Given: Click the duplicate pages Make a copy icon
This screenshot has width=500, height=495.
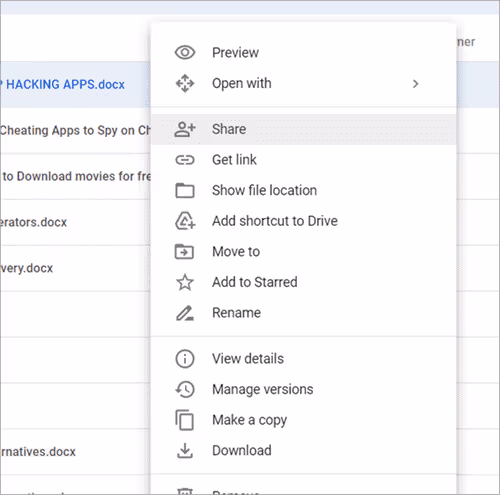Looking at the screenshot, I should pos(184,420).
